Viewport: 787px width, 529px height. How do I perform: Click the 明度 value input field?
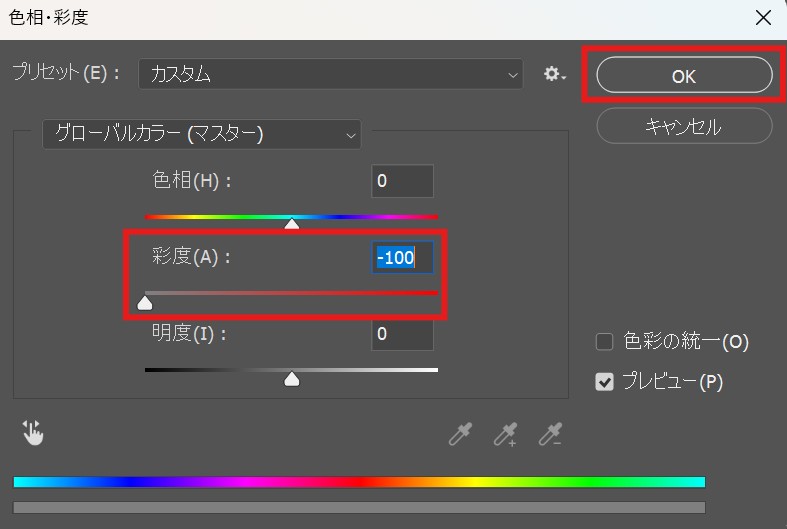(x=402, y=334)
